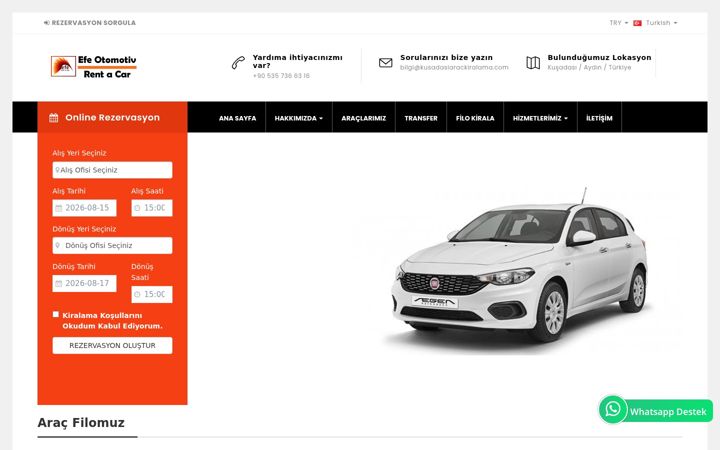The height and width of the screenshot is (450, 720).
Task: Expand the Hizmetlerimiz menu
Action: pyautogui.click(x=540, y=118)
